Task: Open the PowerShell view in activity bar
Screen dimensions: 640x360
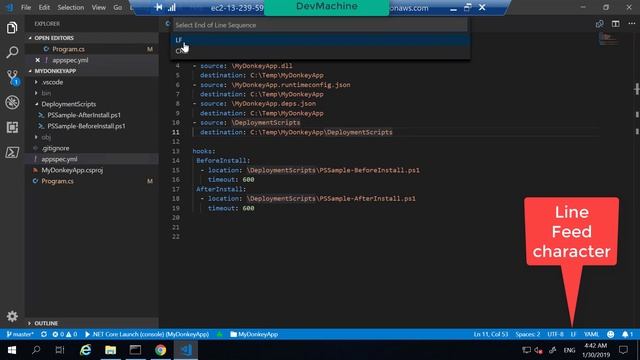Action: (12, 152)
